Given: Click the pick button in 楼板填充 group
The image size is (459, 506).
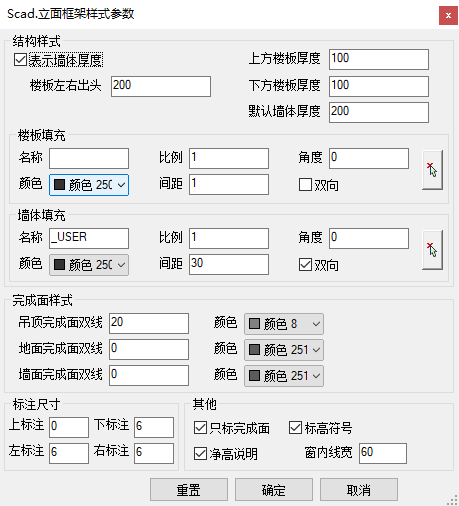Looking at the screenshot, I should point(432,170).
